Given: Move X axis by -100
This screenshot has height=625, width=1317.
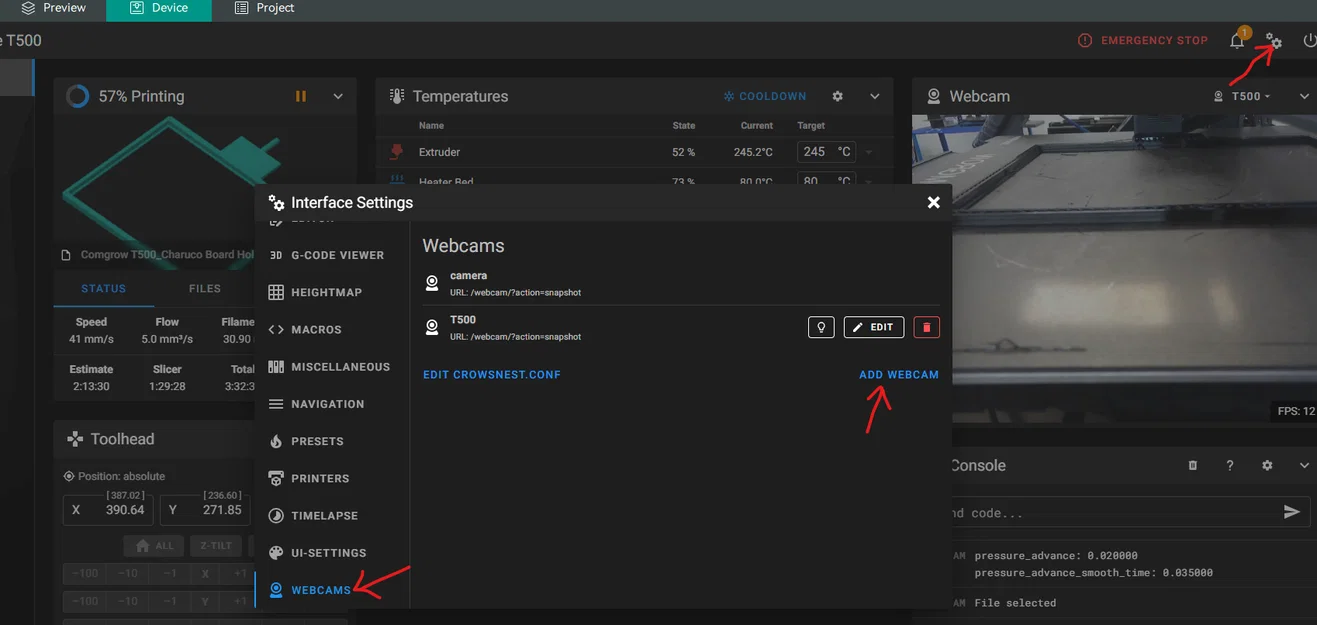Looking at the screenshot, I should click(x=84, y=573).
